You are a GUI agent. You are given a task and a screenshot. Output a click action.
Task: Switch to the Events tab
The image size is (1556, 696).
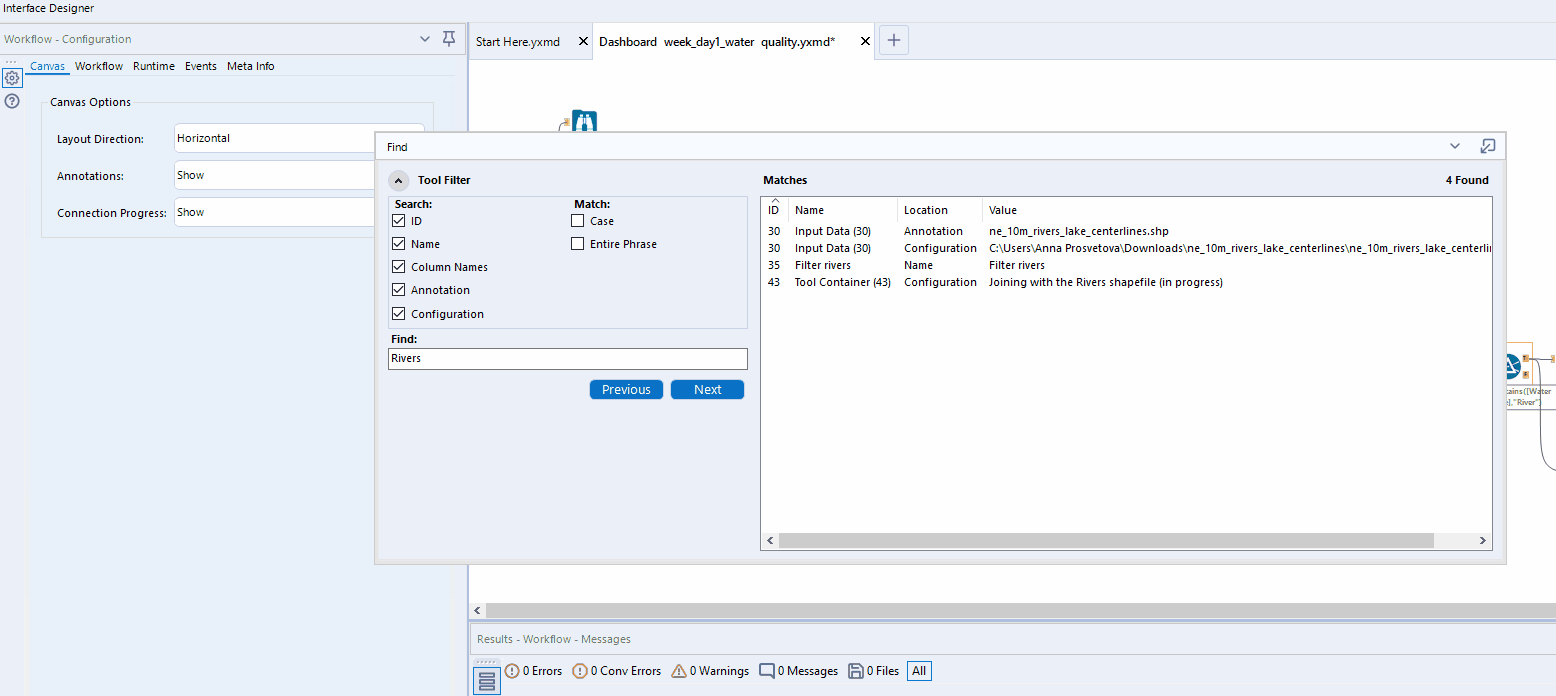[x=201, y=66]
